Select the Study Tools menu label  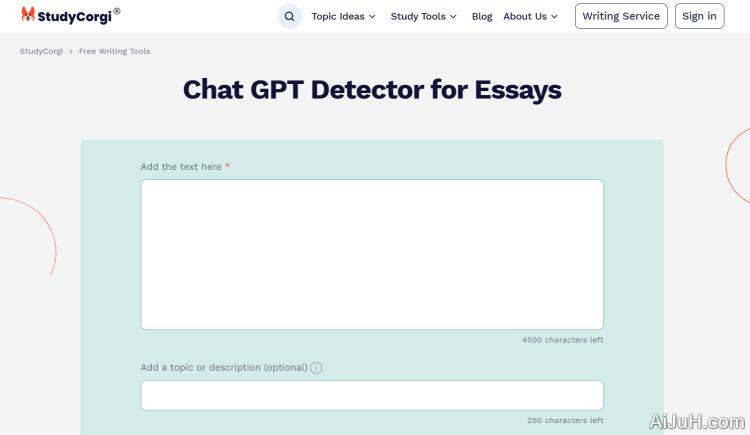(x=417, y=16)
